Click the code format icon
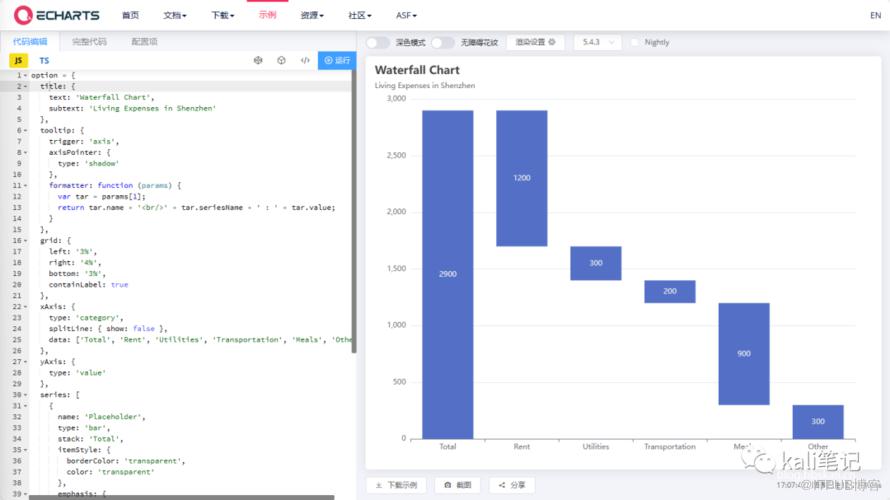Image resolution: width=890 pixels, height=500 pixels. tap(305, 60)
